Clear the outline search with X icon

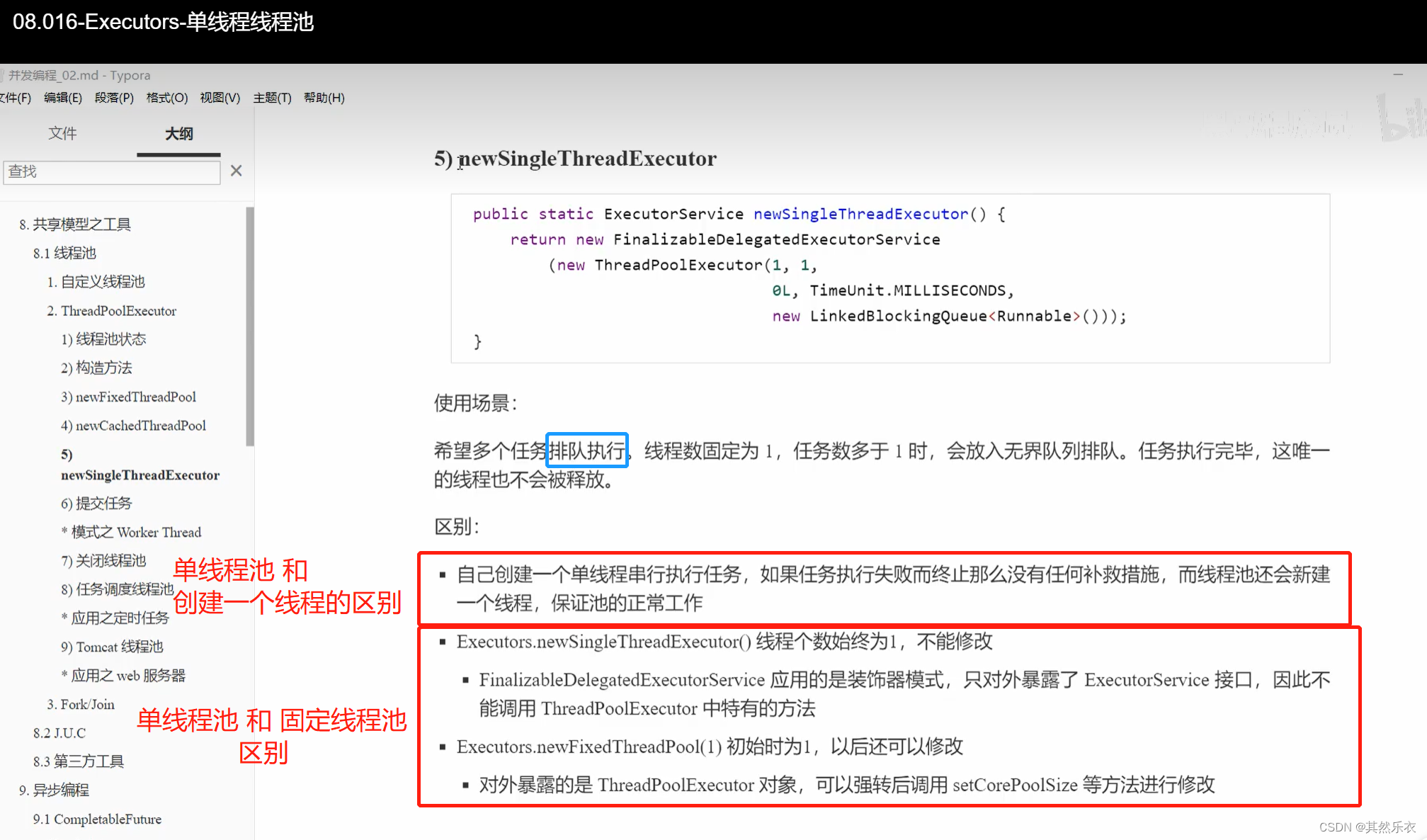click(x=237, y=171)
